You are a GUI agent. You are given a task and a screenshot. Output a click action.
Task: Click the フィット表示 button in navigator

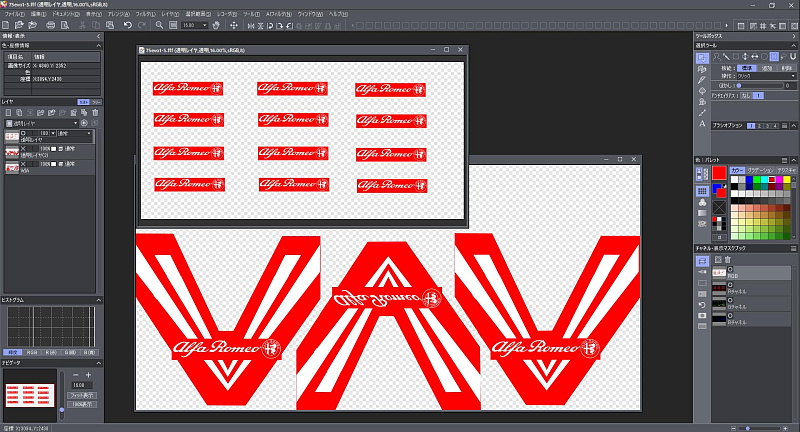83,396
